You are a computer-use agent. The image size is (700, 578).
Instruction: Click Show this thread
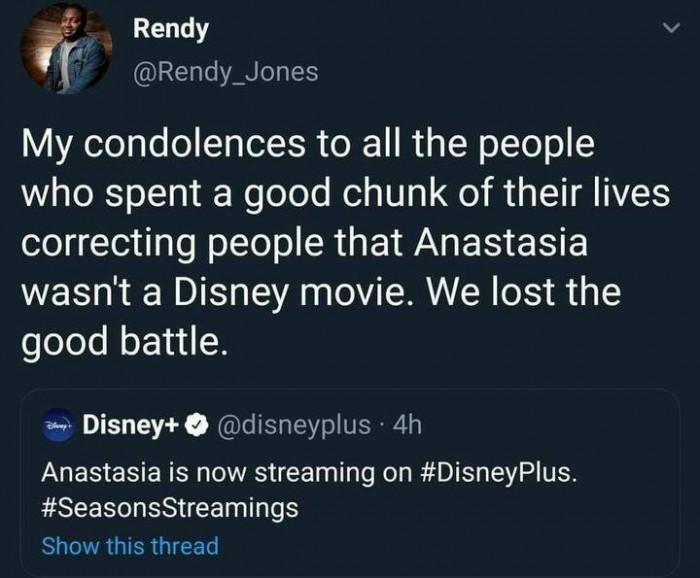click(130, 545)
